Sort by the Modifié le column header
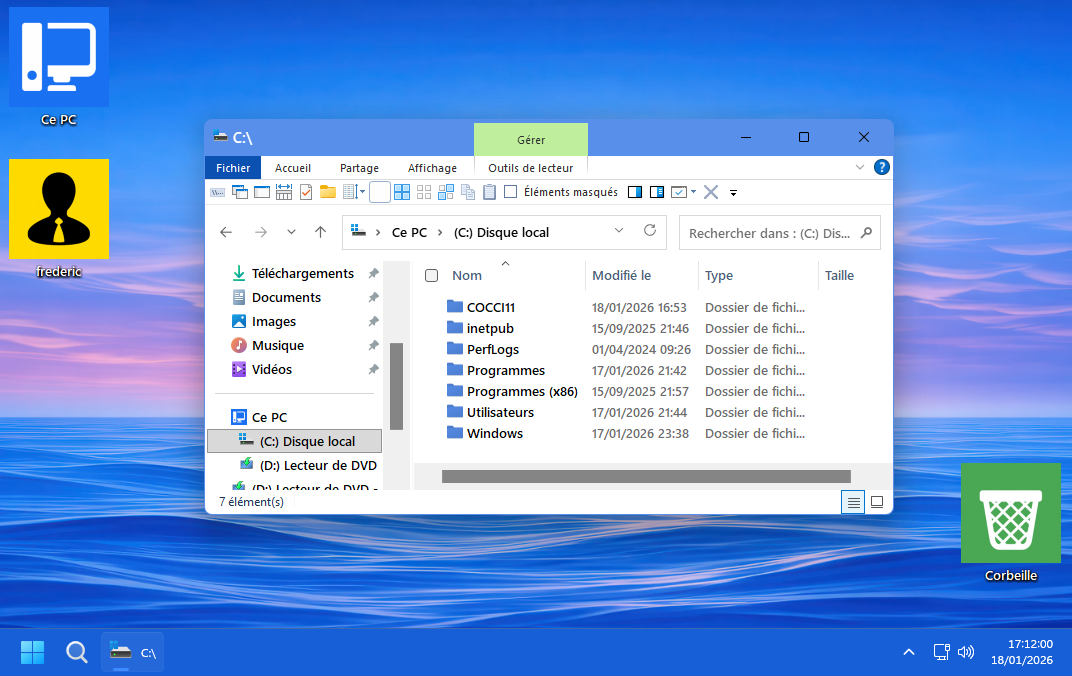The width and height of the screenshot is (1072, 676). 621,276
